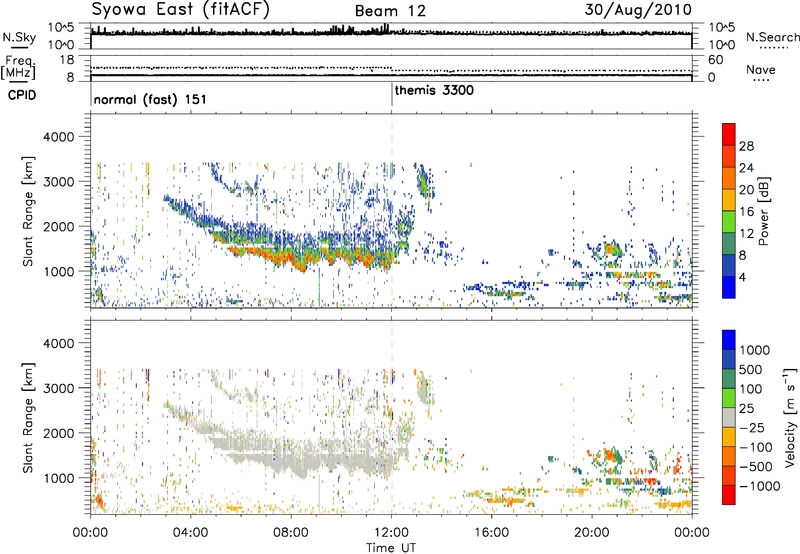Click the '04:00' time tick label
Screen dimensions: 800x554
click(190, 533)
